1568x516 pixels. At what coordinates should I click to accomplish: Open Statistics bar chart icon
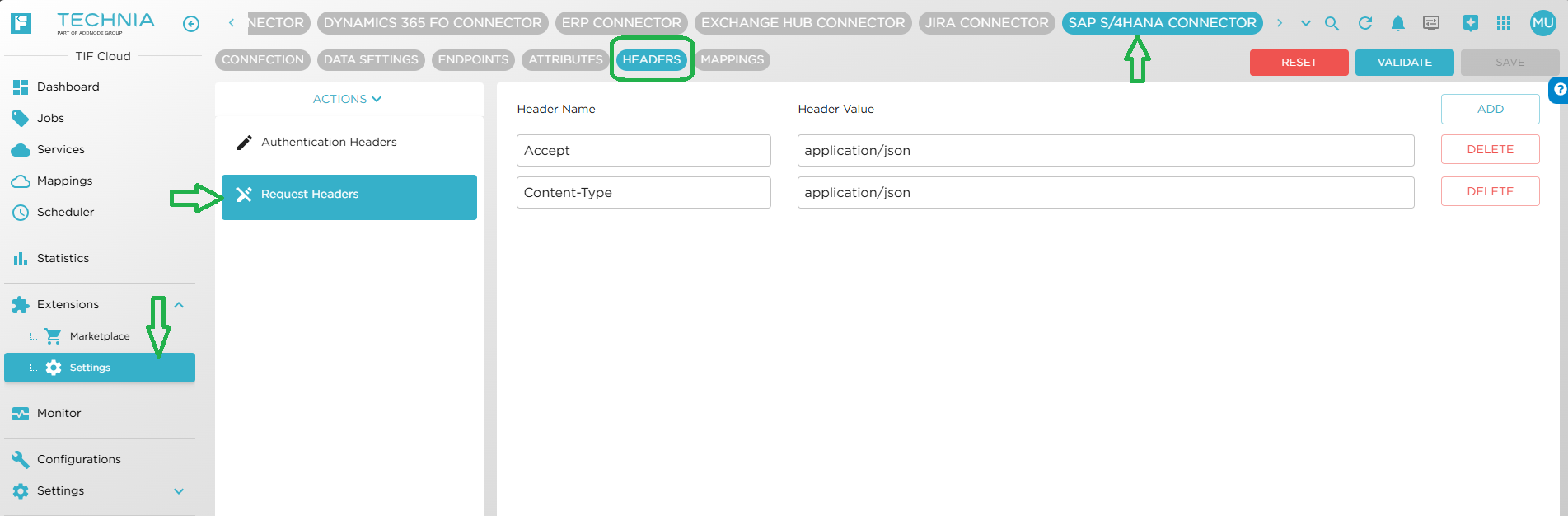point(21,258)
